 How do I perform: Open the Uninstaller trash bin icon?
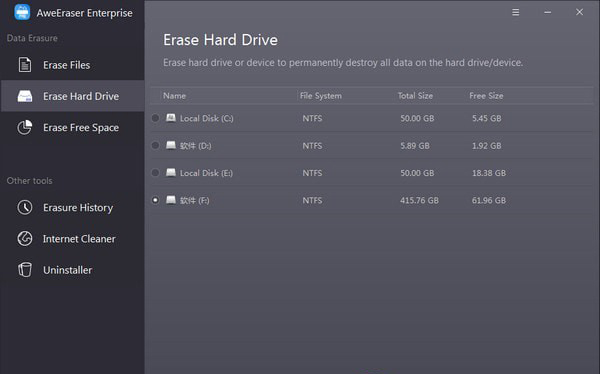point(25,270)
